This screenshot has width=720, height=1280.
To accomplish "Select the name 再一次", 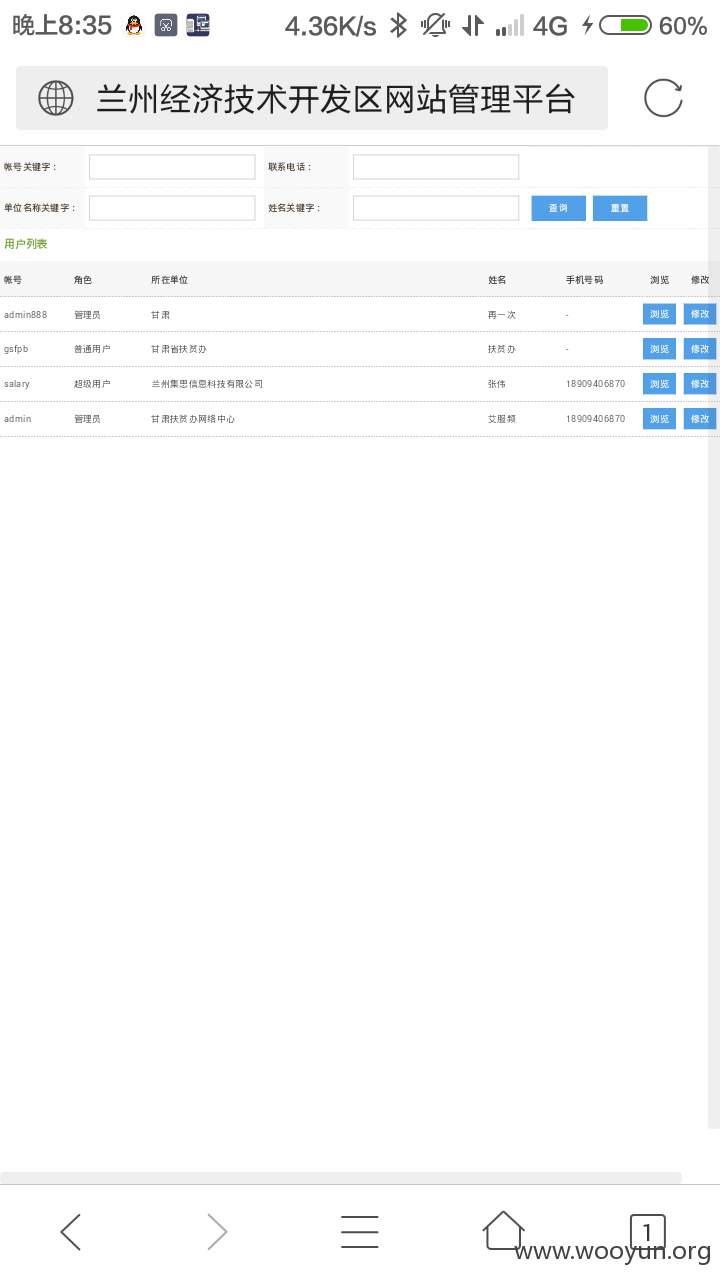I will point(502,314).
